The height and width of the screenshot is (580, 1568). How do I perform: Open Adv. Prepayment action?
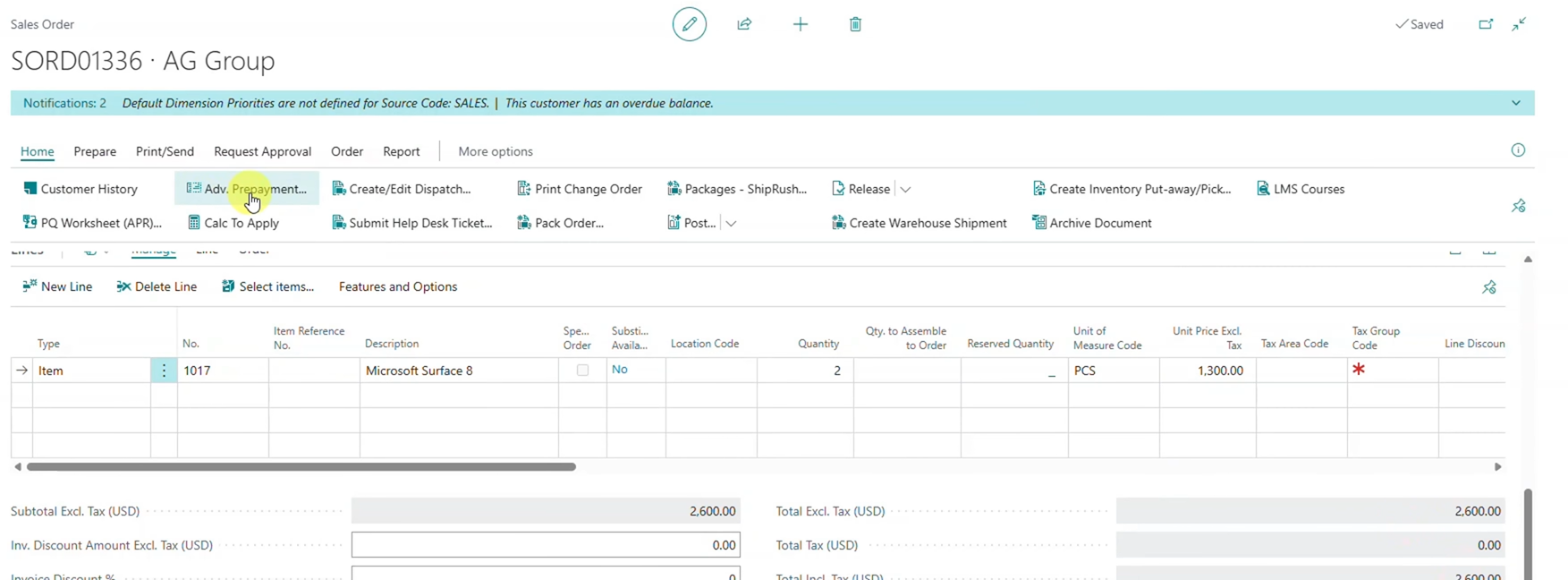(246, 189)
